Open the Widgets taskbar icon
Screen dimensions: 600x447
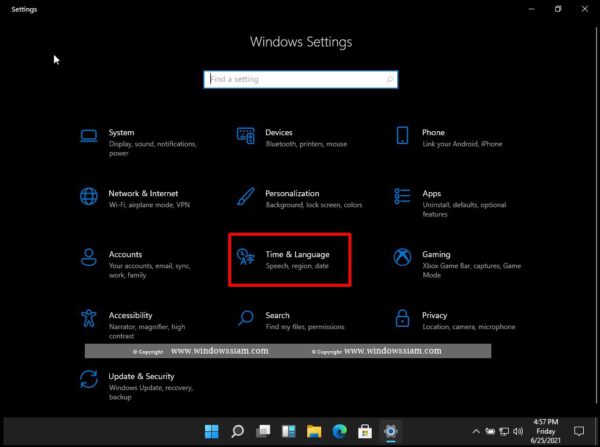point(289,432)
